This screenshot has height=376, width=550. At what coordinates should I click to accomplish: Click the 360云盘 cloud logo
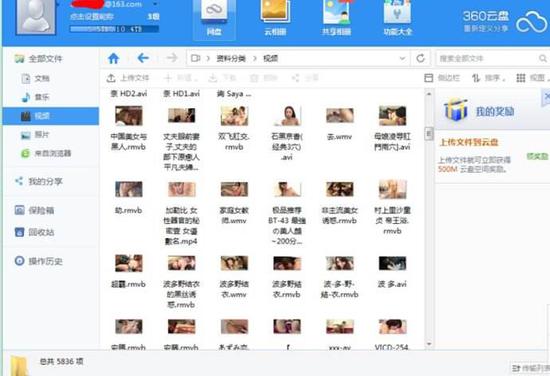pos(531,22)
